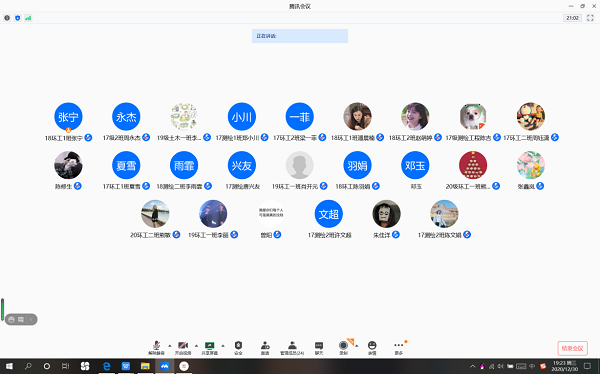Toggle fullscreen mode icon at top right
The image size is (600, 374).
[x=590, y=18]
